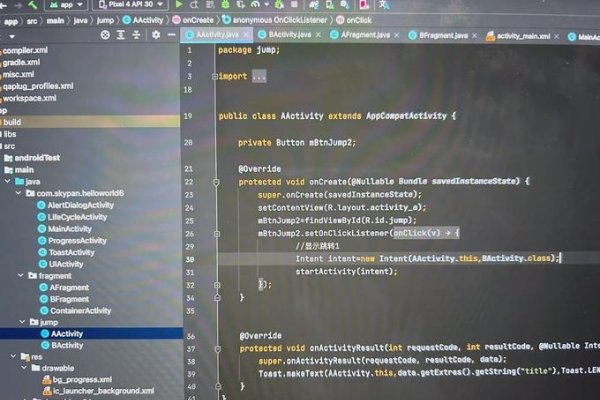This screenshot has width=600, height=400.
Task: Fold the onCreate method at line 22
Action: (x=216, y=182)
